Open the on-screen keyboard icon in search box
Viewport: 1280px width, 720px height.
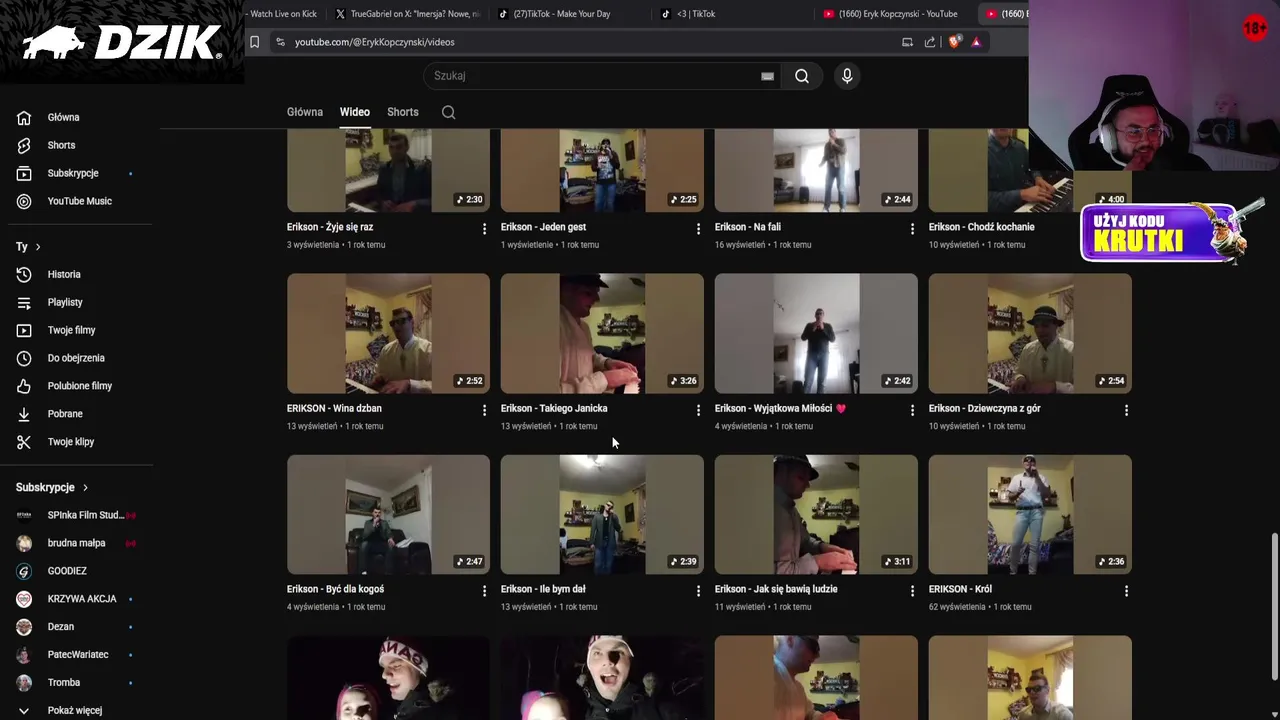coord(767,76)
